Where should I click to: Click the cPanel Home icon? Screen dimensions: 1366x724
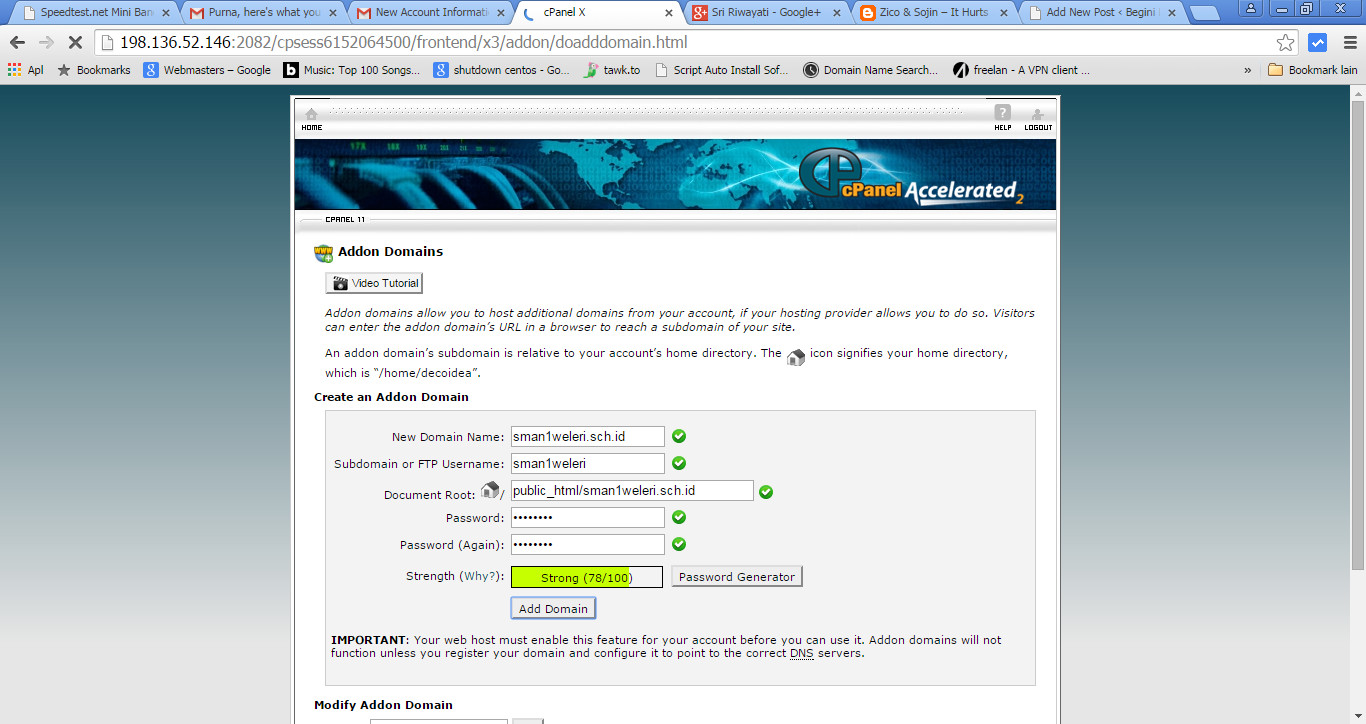tap(311, 118)
